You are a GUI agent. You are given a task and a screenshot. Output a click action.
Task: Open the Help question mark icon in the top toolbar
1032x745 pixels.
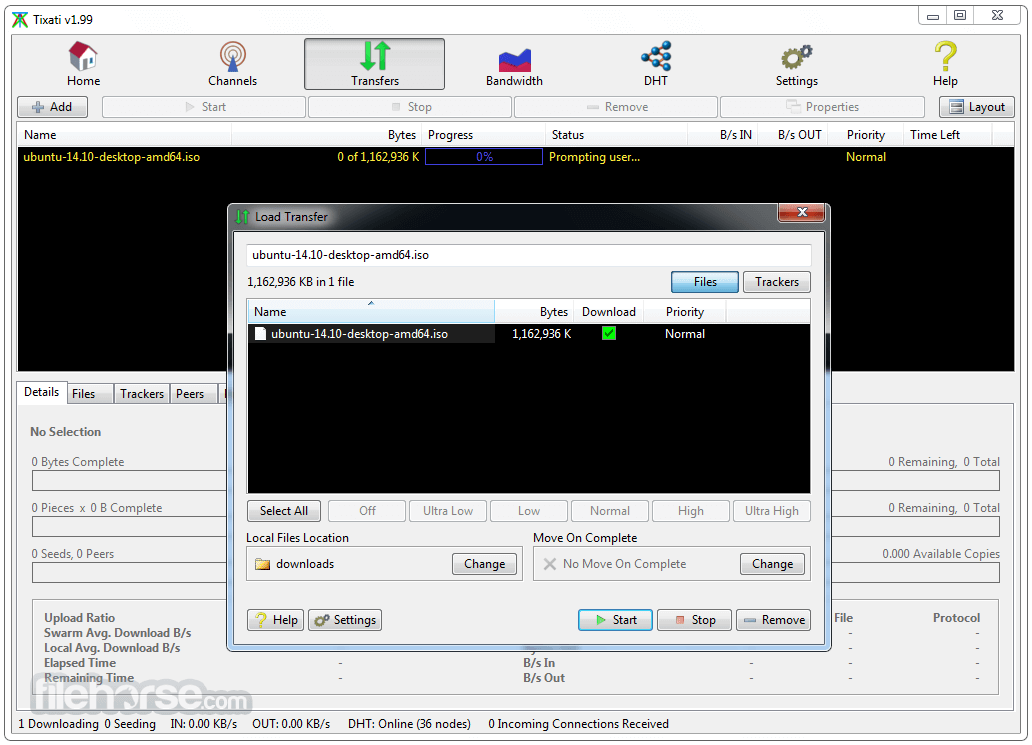pyautogui.click(x=945, y=56)
